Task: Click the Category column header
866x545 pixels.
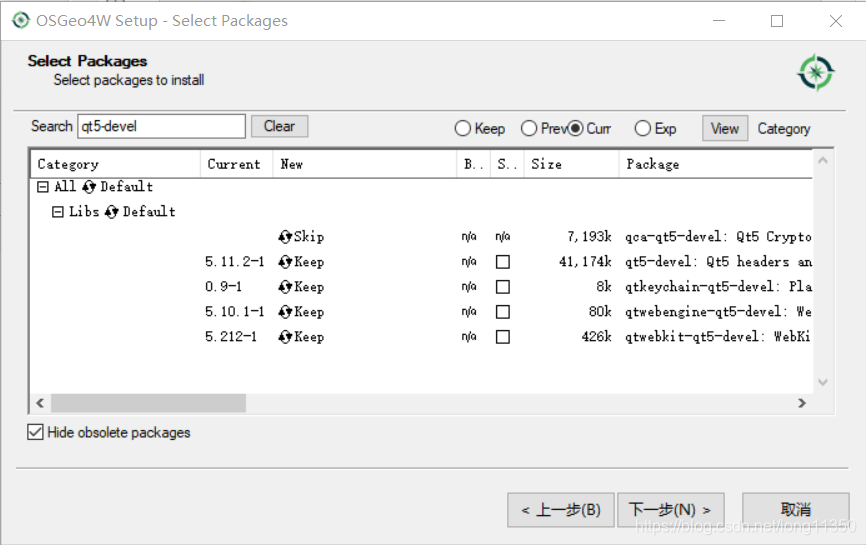Action: 115,164
